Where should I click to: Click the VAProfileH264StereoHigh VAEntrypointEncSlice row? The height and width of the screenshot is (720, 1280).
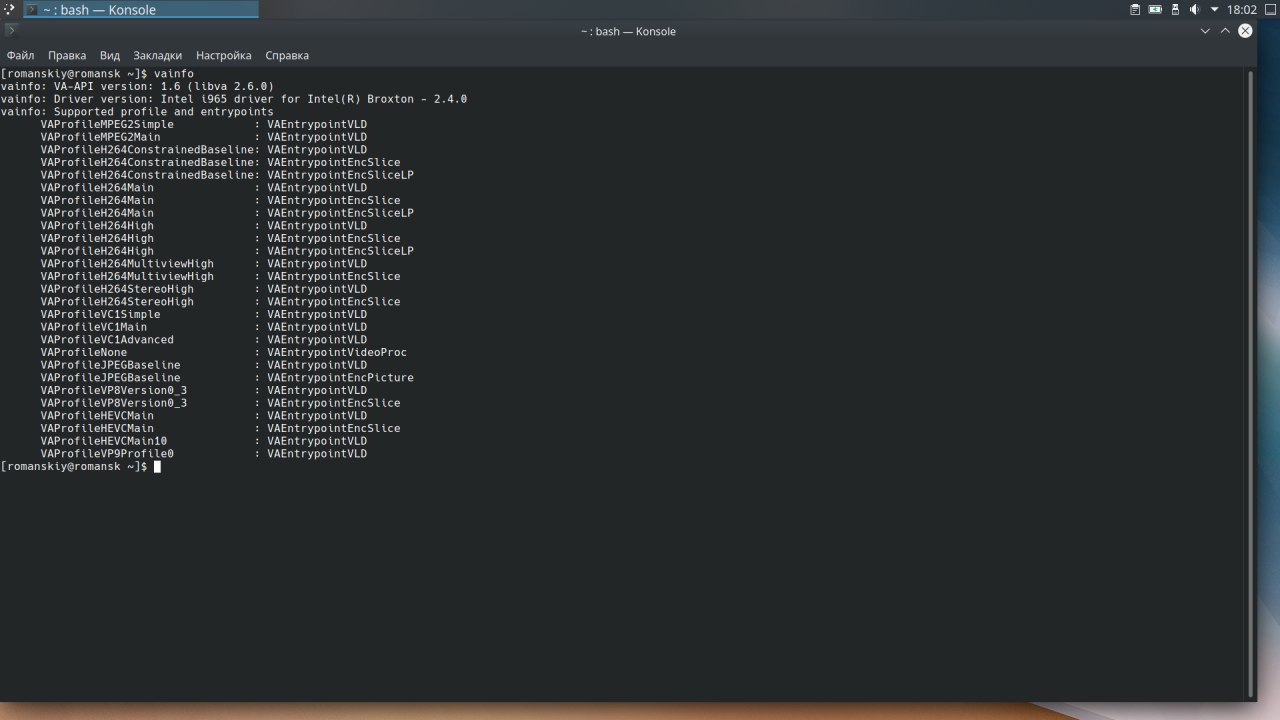pyautogui.click(x=220, y=302)
